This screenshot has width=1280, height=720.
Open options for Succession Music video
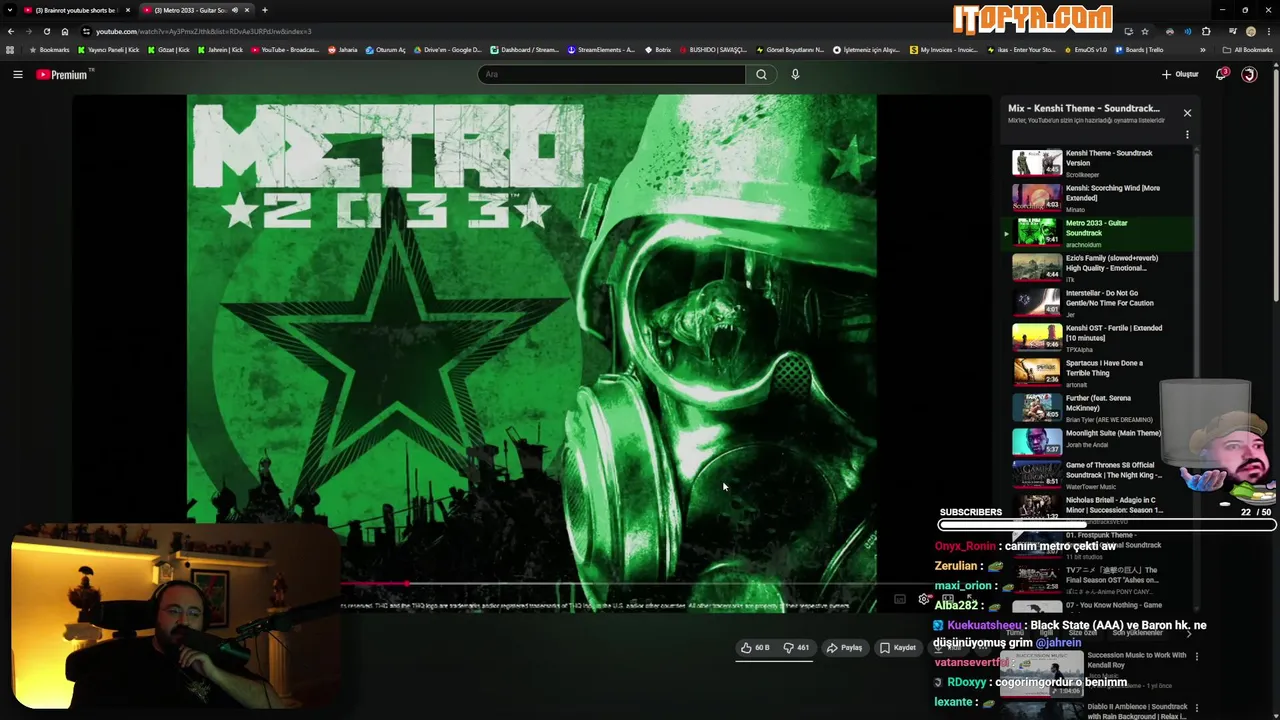click(1196, 657)
